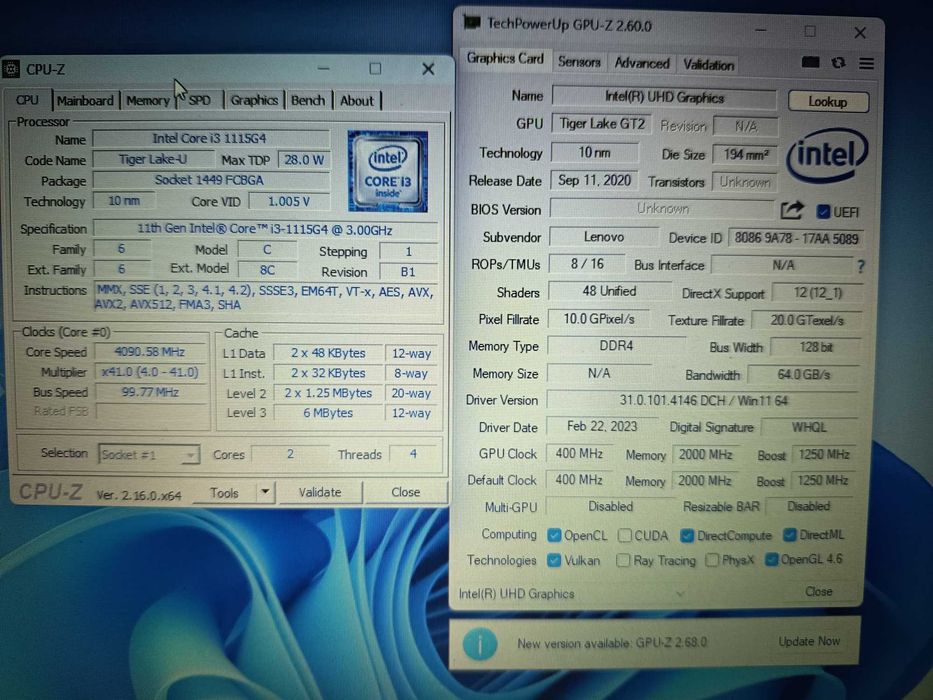Open the Socket #1 selection dropdown
The width and height of the screenshot is (933, 700).
pyautogui.click(x=149, y=455)
